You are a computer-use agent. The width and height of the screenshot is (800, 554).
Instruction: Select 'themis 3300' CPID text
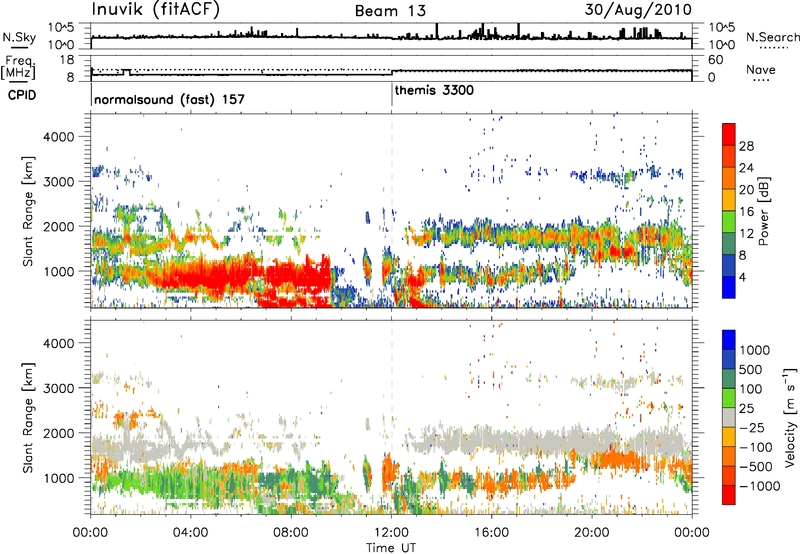pyautogui.click(x=434, y=90)
